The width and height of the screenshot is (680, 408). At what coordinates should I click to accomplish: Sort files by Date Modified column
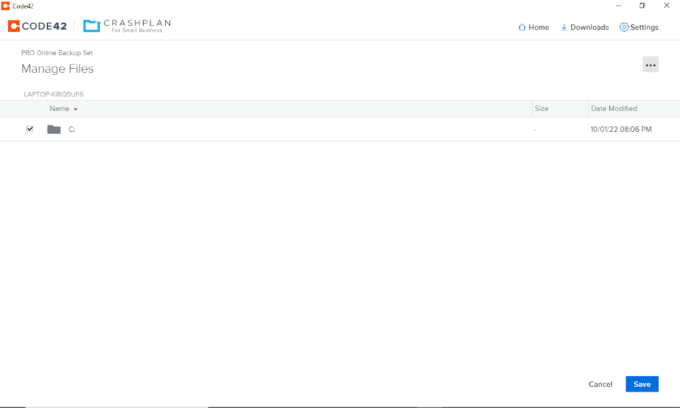(613, 108)
